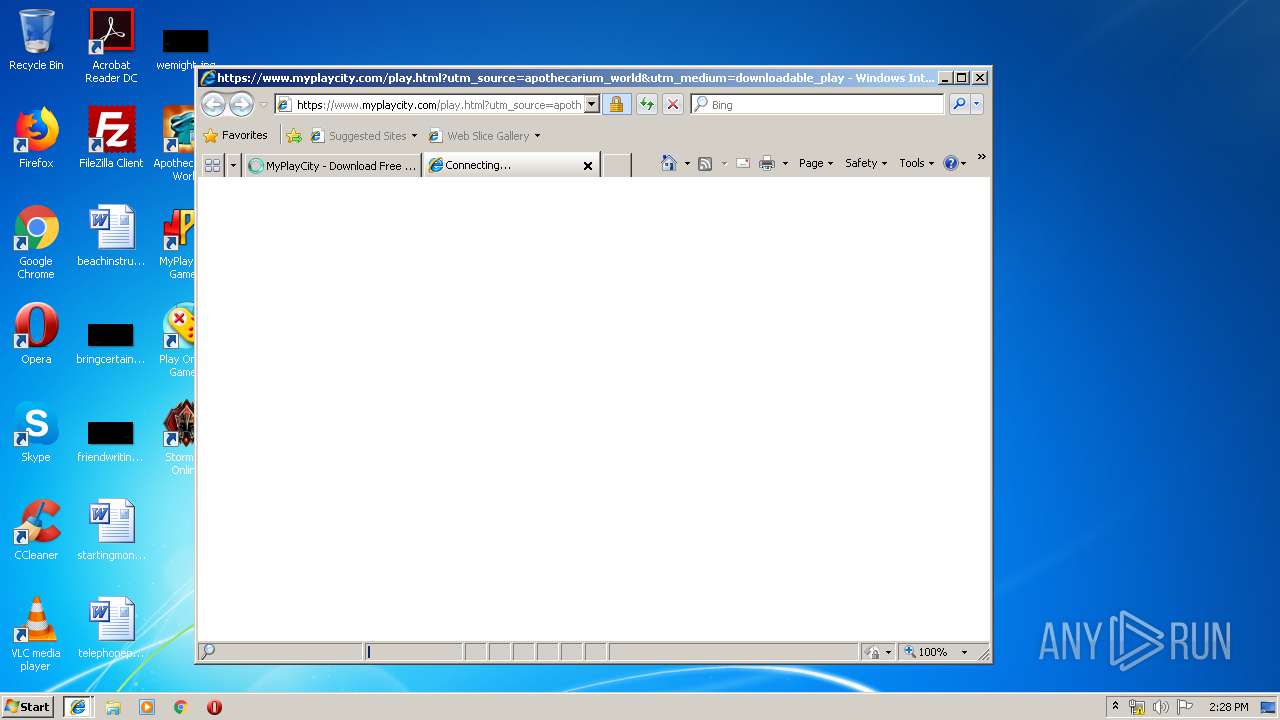This screenshot has width=1280, height=720.
Task: Select the Opera desktop shortcut
Action: tap(36, 334)
